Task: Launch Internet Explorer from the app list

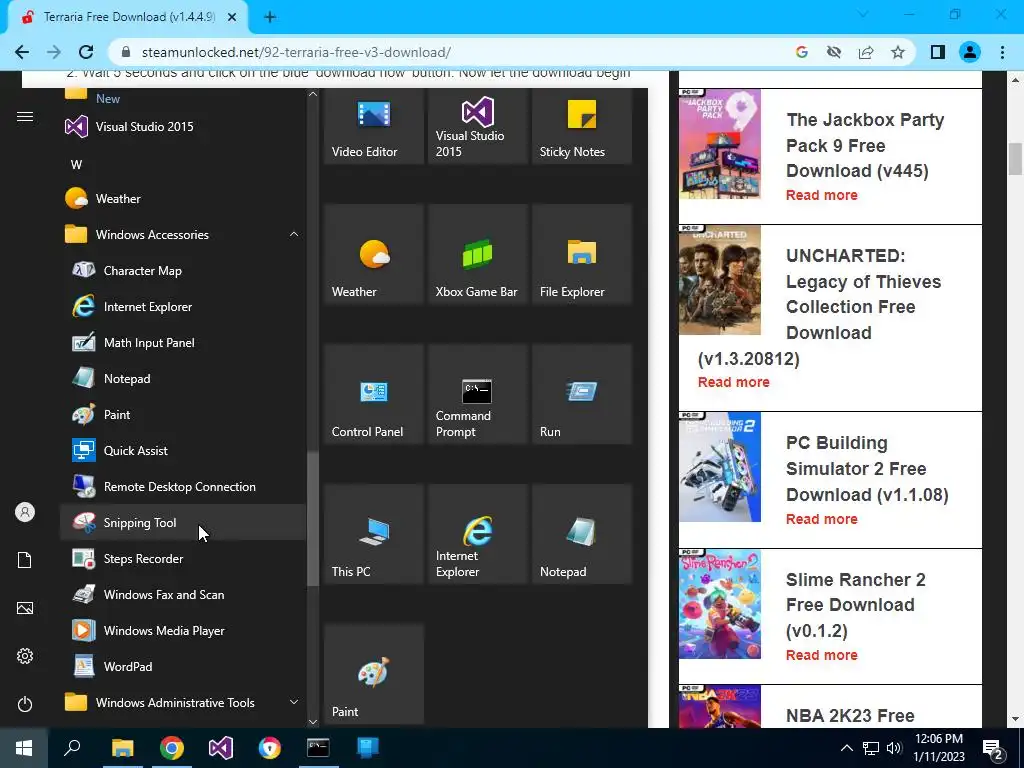Action: tap(183, 306)
